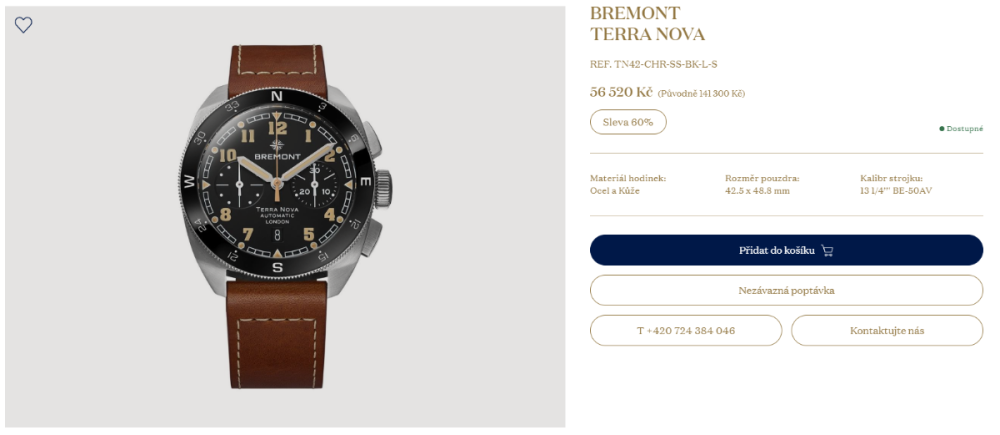The height and width of the screenshot is (435, 1000).
Task: Click the TERRA NOVA model title
Action: (x=647, y=34)
